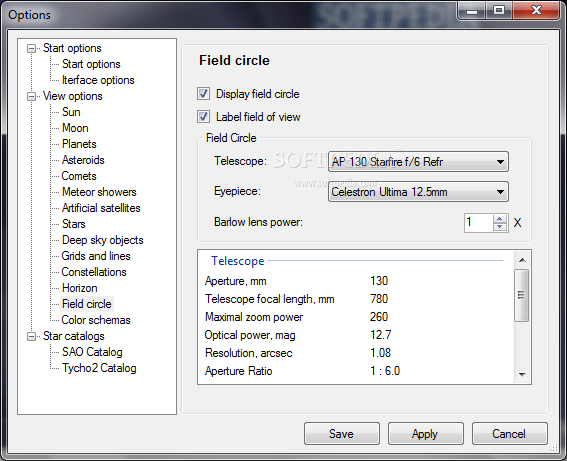Viewport: 567px width, 461px height.
Task: Click into the Barlow lens power field
Action: click(x=478, y=222)
